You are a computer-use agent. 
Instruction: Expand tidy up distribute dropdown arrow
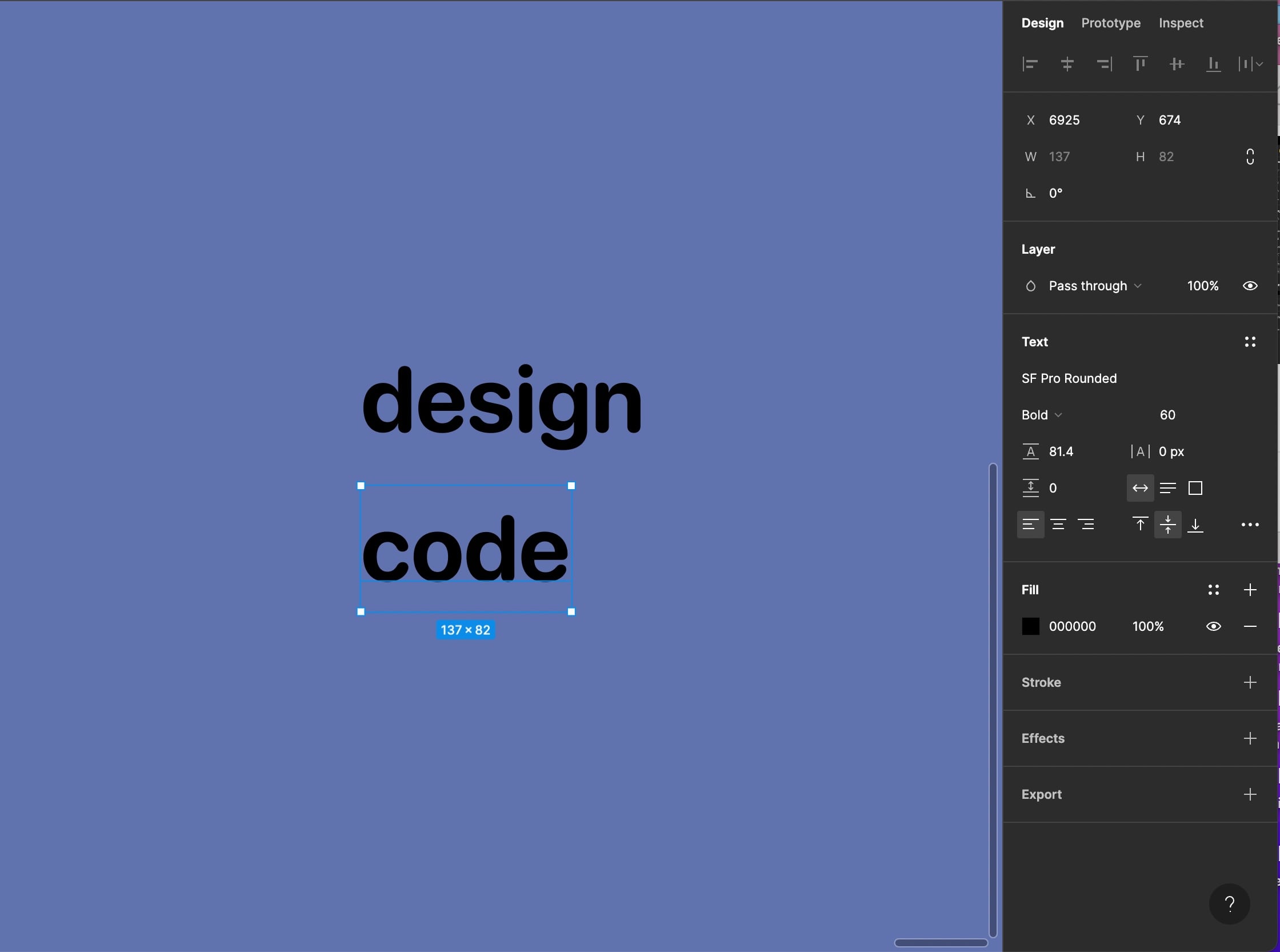[x=1260, y=64]
